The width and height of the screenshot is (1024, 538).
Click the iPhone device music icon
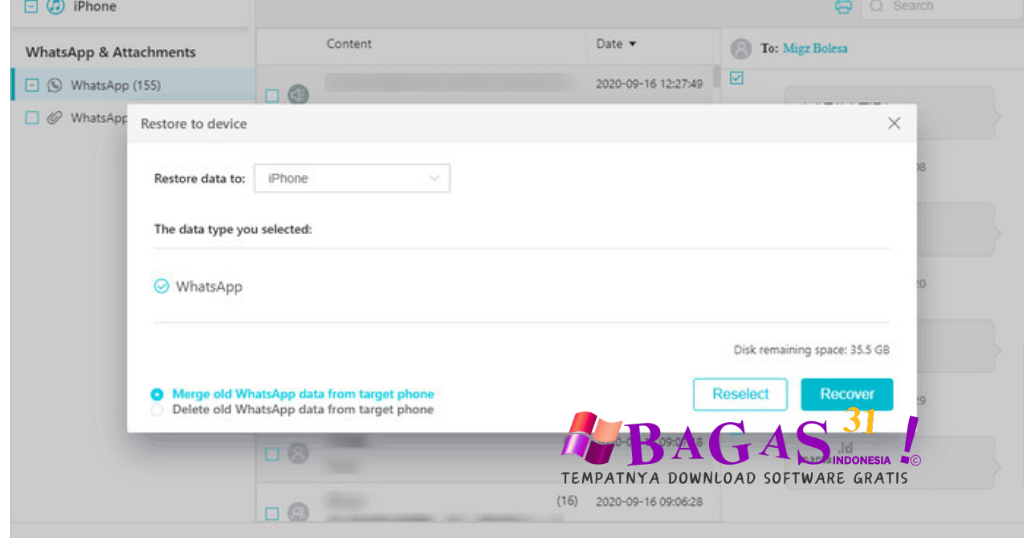point(56,7)
